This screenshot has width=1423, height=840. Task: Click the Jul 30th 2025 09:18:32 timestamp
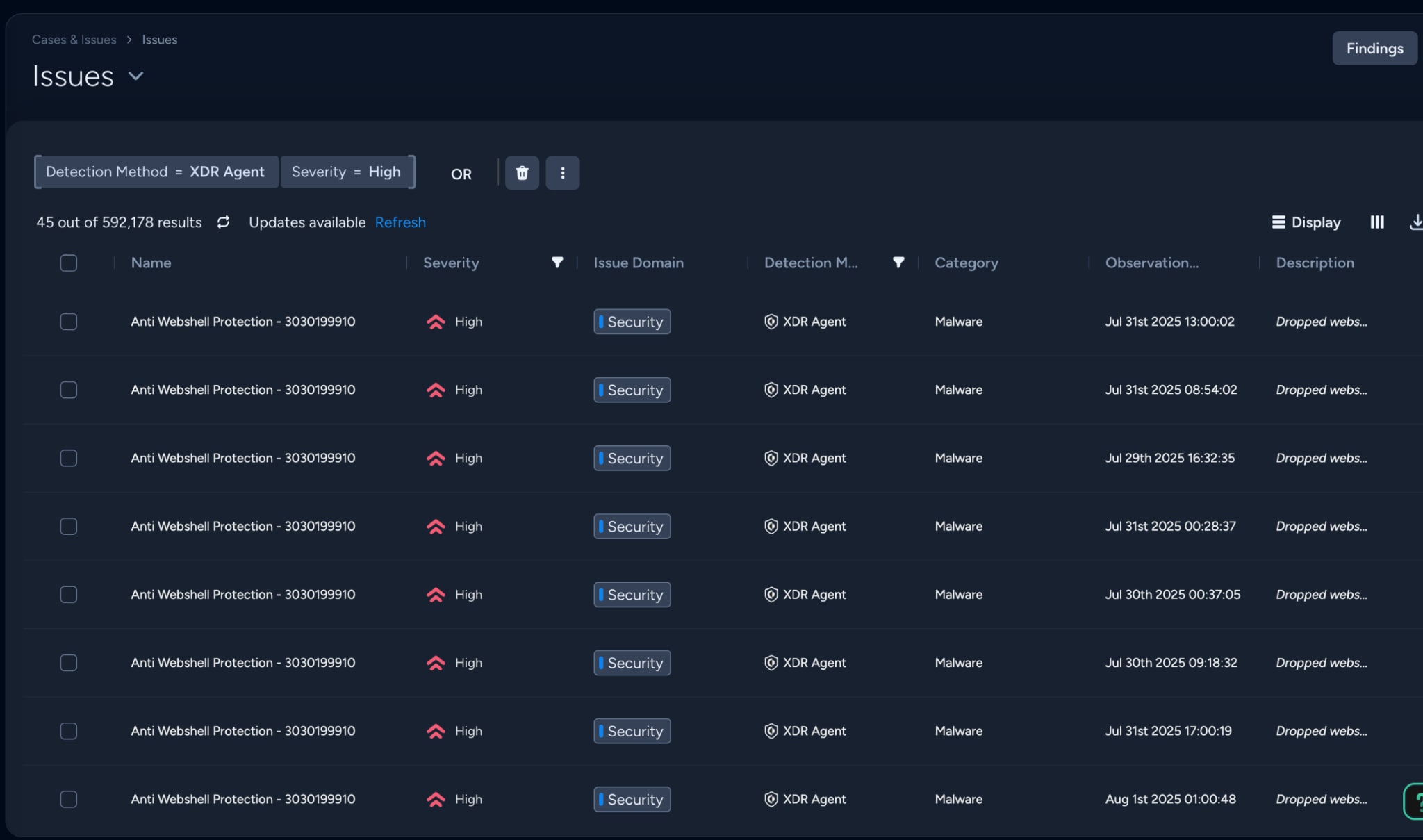point(1171,663)
